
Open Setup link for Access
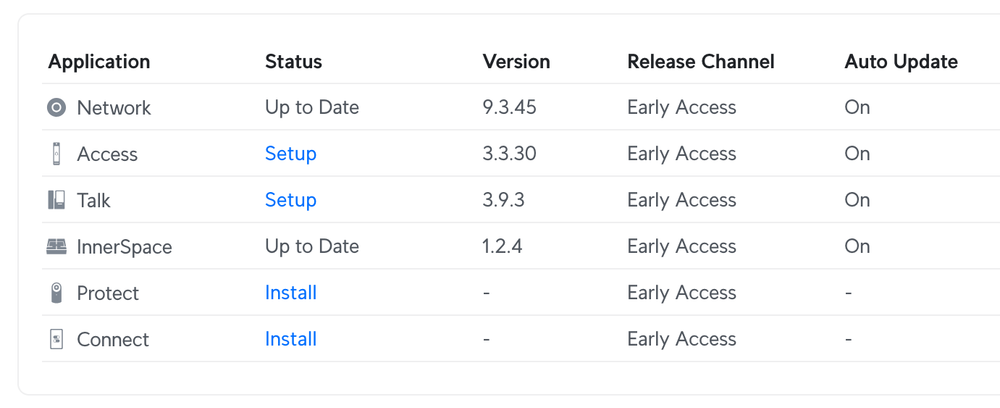click(x=290, y=154)
